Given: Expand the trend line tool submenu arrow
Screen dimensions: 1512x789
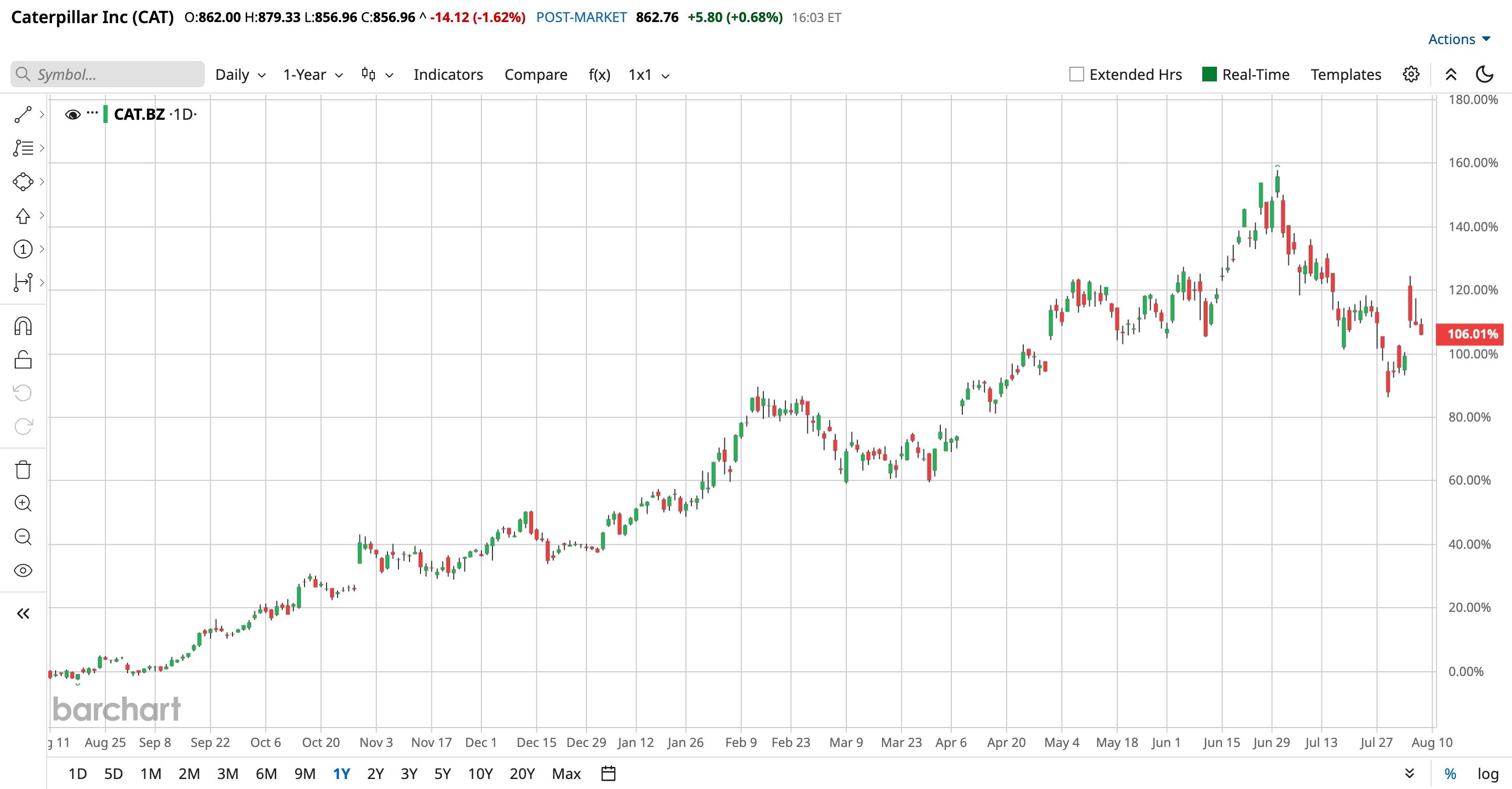Looking at the screenshot, I should click(41, 115).
